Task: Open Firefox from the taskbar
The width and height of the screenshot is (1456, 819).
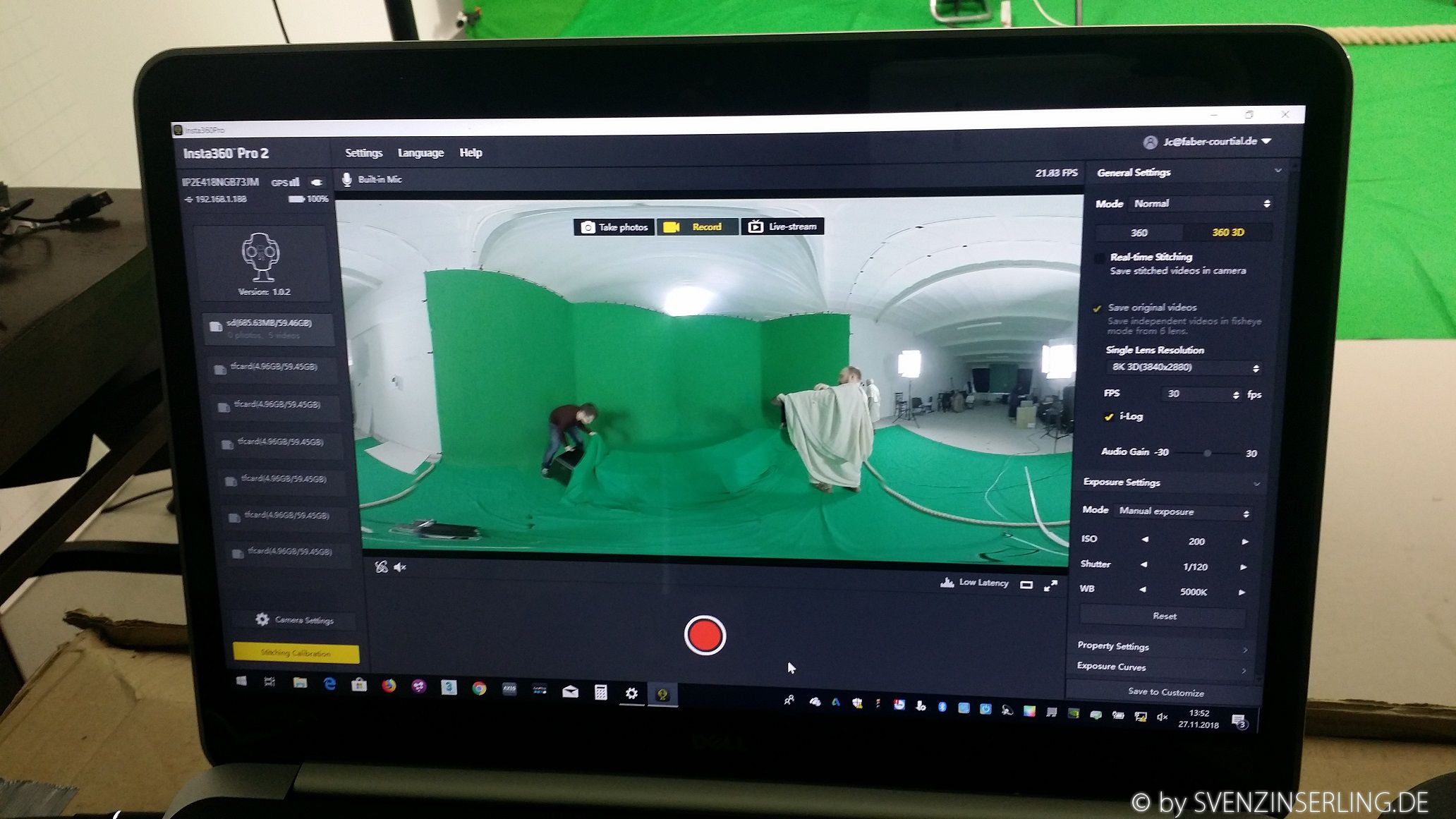Action: point(389,686)
